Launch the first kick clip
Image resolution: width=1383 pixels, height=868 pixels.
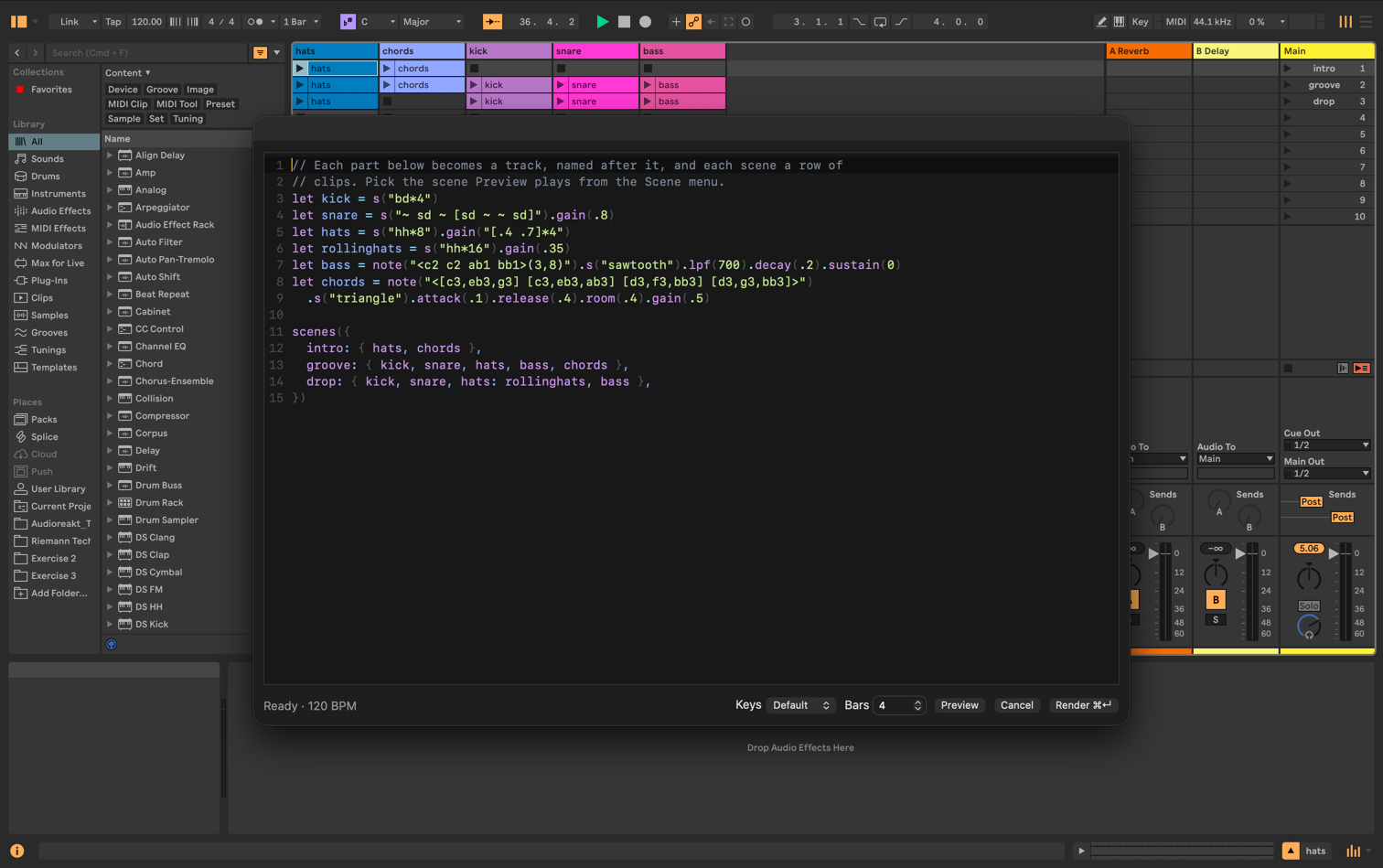tap(474, 85)
